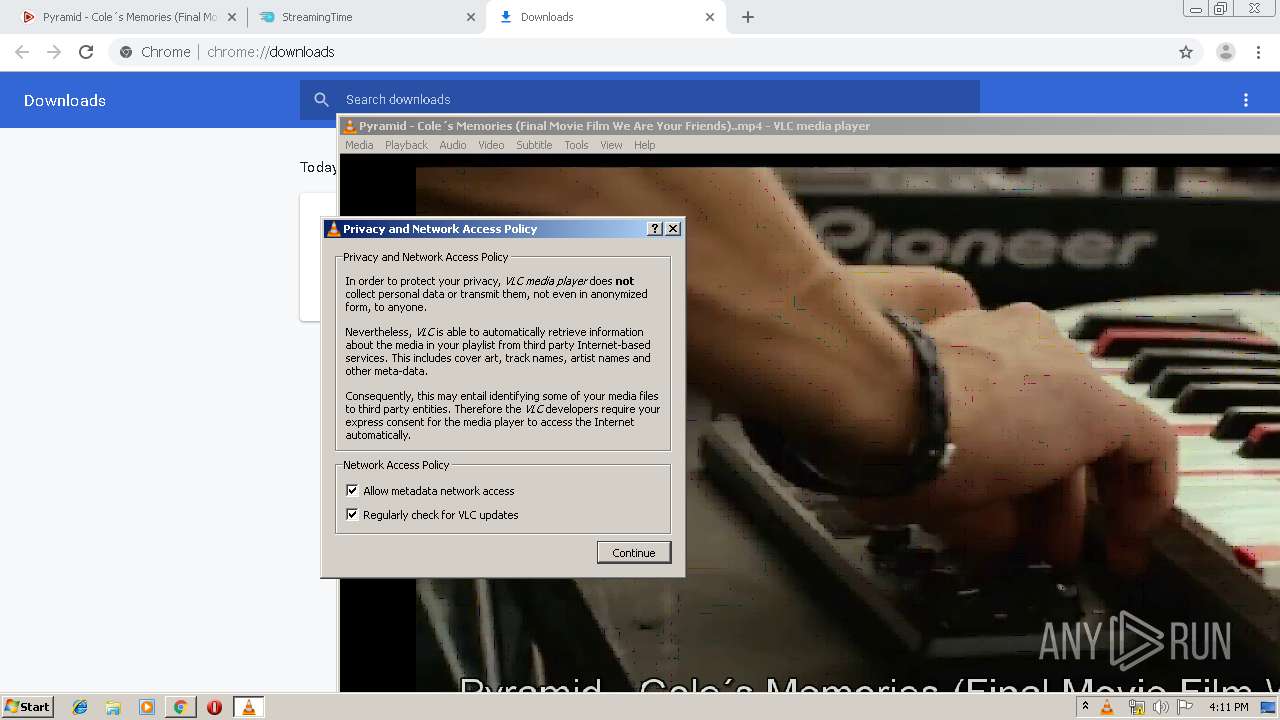The height and width of the screenshot is (720, 1280).
Task: Click the Continue button in dialog
Action: (x=634, y=553)
